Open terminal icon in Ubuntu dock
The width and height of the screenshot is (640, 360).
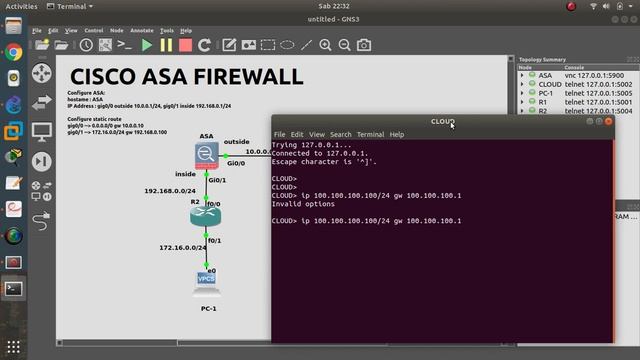[x=13, y=289]
